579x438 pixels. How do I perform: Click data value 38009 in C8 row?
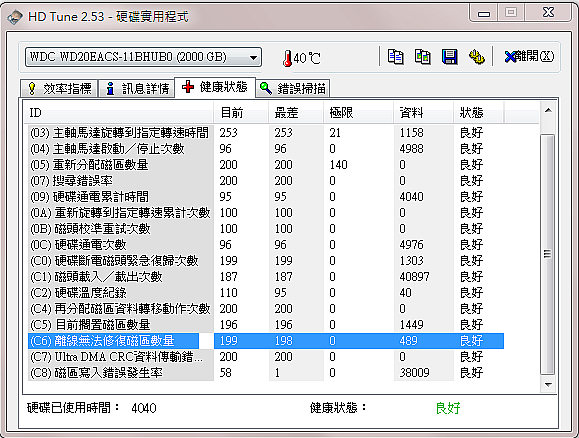point(414,373)
